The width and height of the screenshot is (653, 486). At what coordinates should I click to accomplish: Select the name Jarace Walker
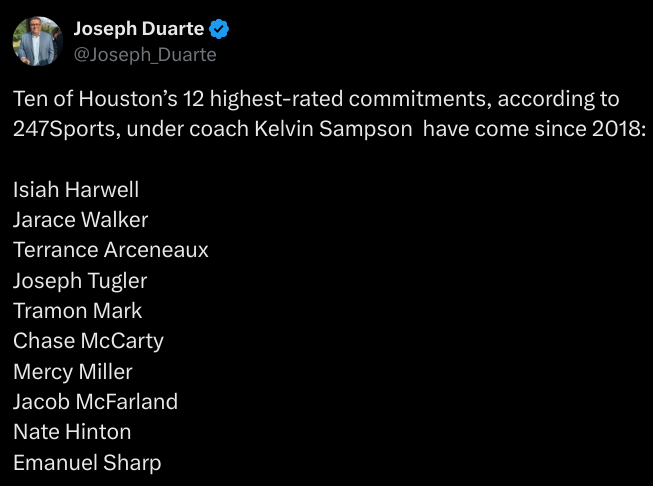click(80, 220)
